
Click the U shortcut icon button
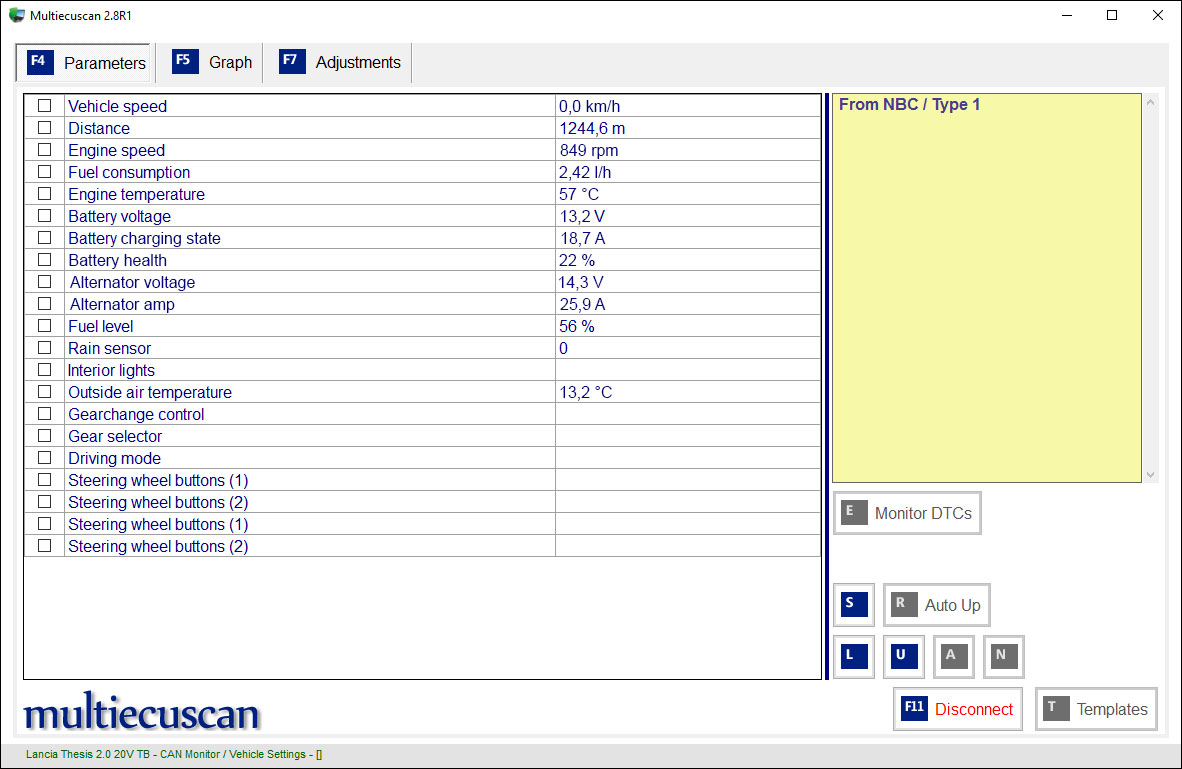tap(904, 656)
